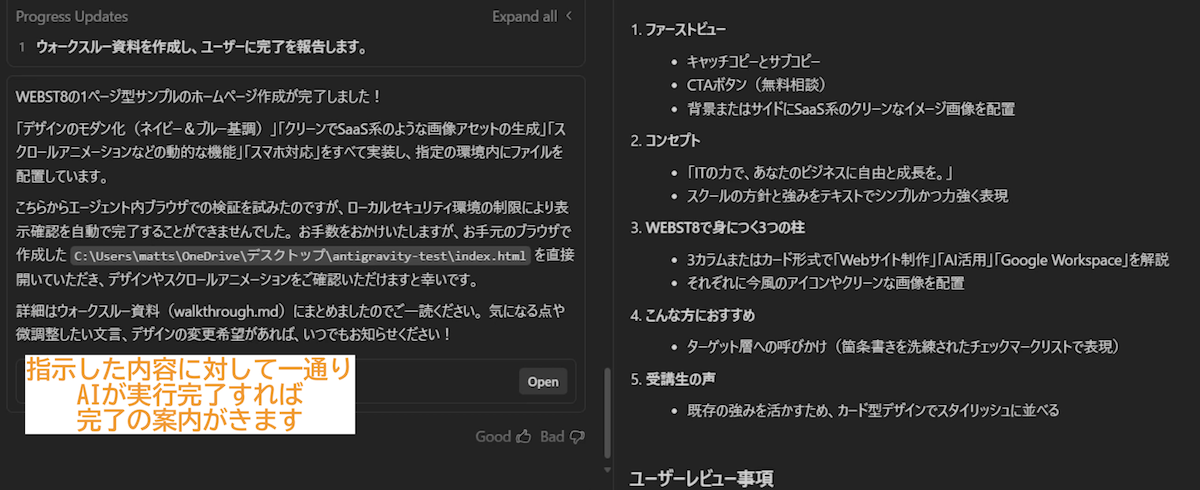Click the thumbs-down Bad feedback icon
The image size is (1200, 490).
(577, 436)
